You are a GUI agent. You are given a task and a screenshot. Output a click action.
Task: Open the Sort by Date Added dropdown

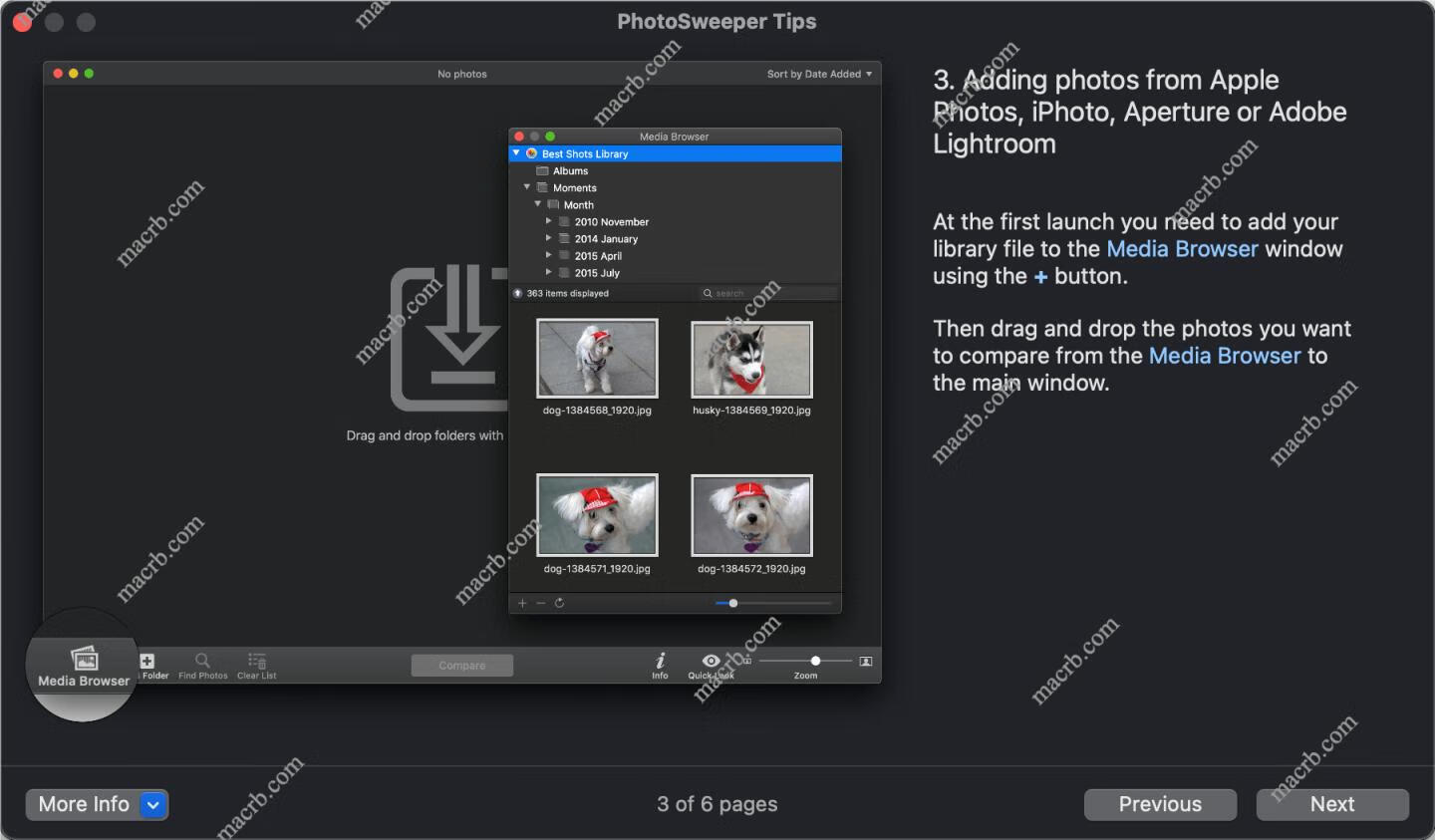(819, 74)
